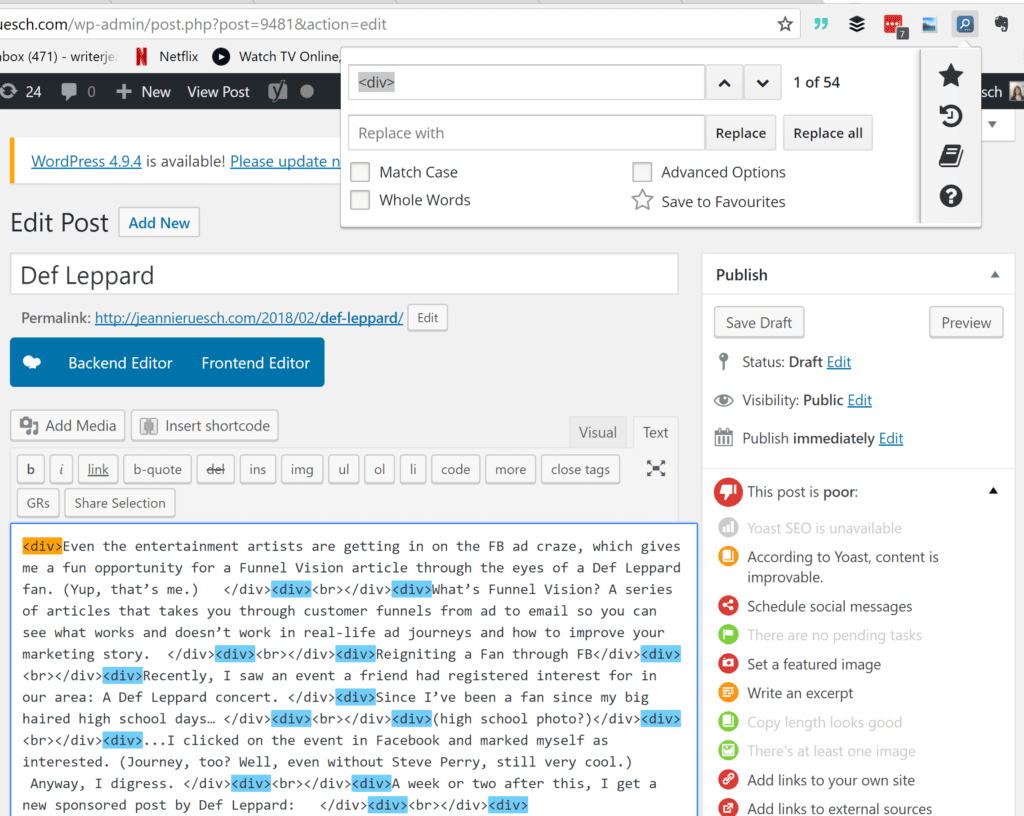The height and width of the screenshot is (816, 1024).
Task: Click the Replace with input field
Action: (526, 133)
